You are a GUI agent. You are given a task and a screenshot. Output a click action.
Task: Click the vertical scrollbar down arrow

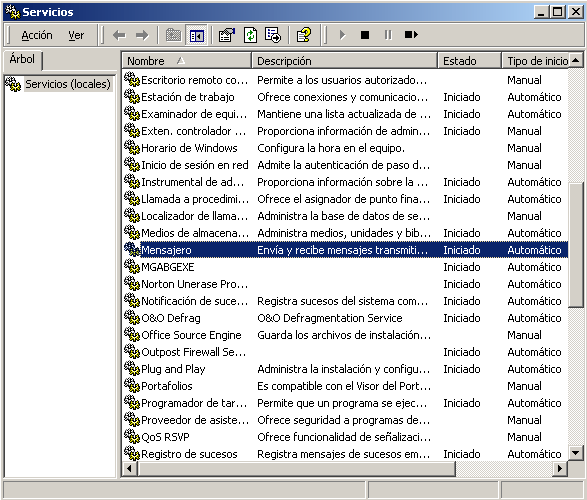pos(576,453)
